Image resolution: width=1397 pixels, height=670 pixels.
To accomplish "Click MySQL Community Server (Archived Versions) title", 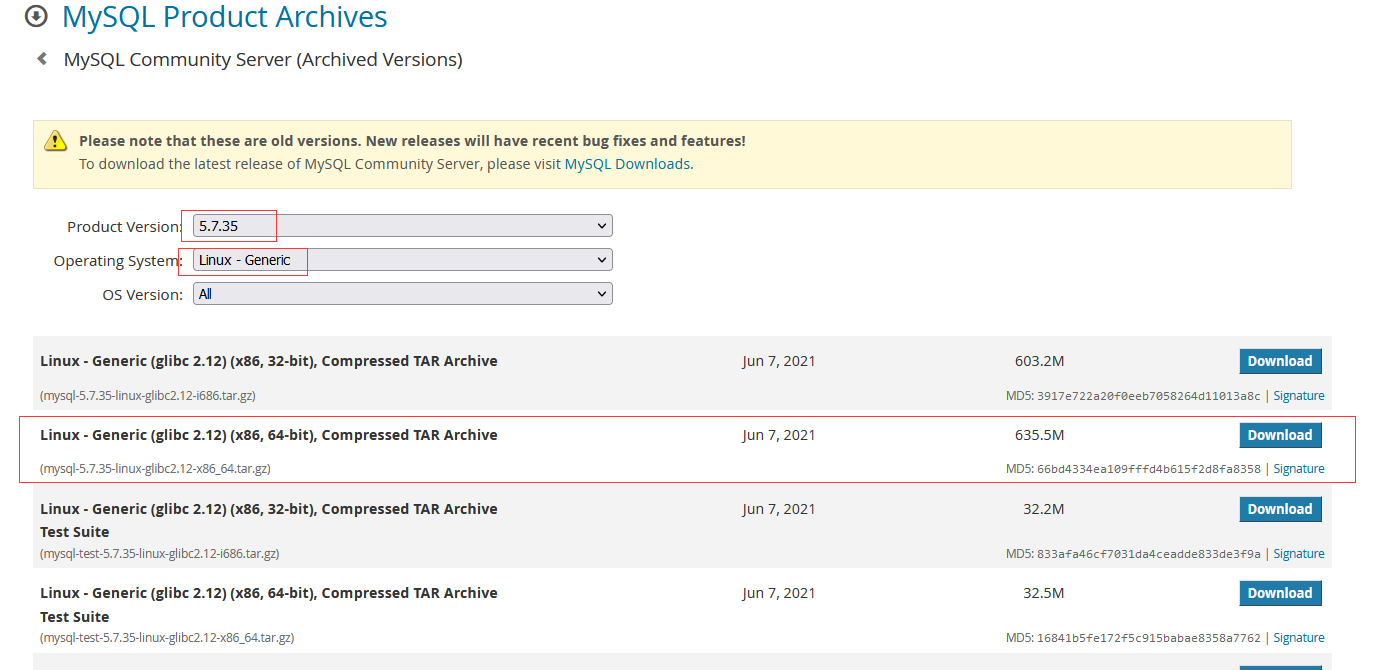I will [x=263, y=60].
